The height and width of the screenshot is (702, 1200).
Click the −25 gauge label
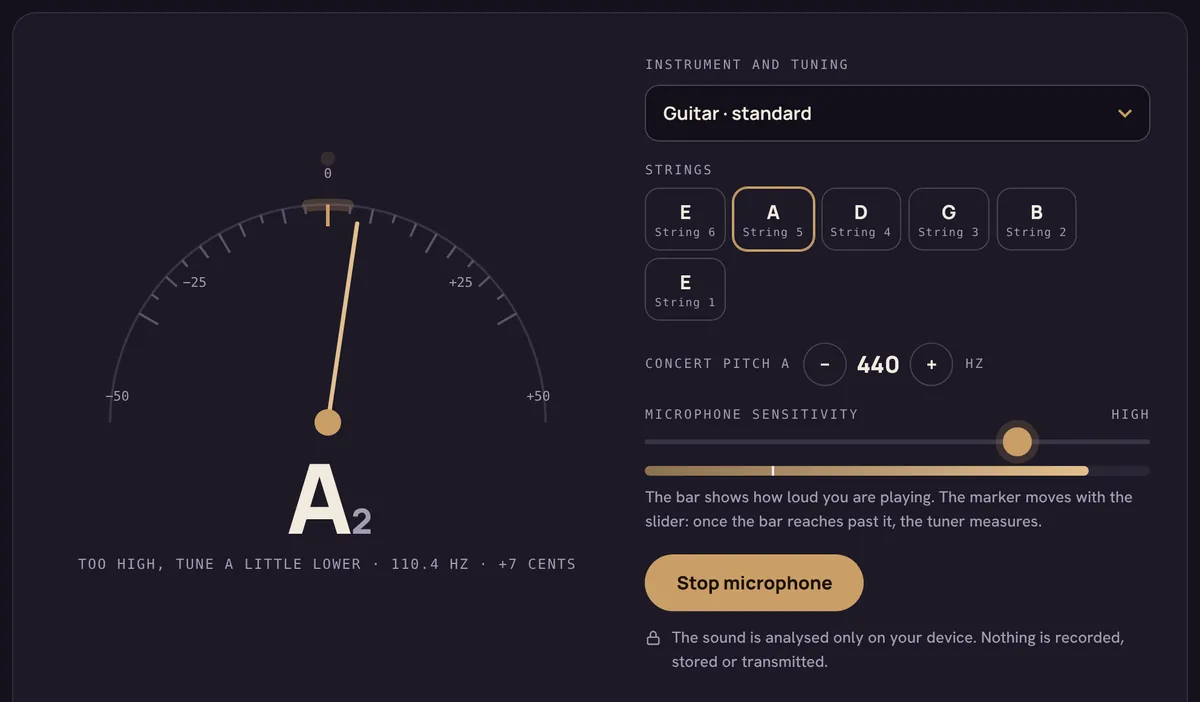(x=194, y=282)
